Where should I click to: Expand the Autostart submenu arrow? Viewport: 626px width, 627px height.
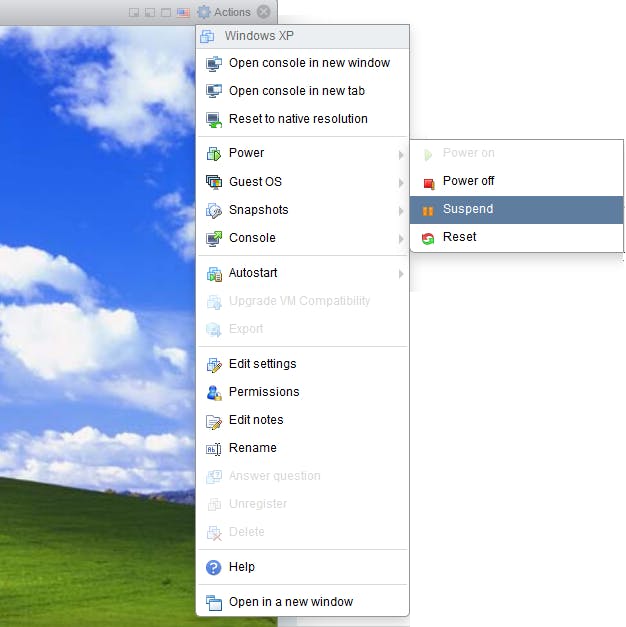pos(401,274)
